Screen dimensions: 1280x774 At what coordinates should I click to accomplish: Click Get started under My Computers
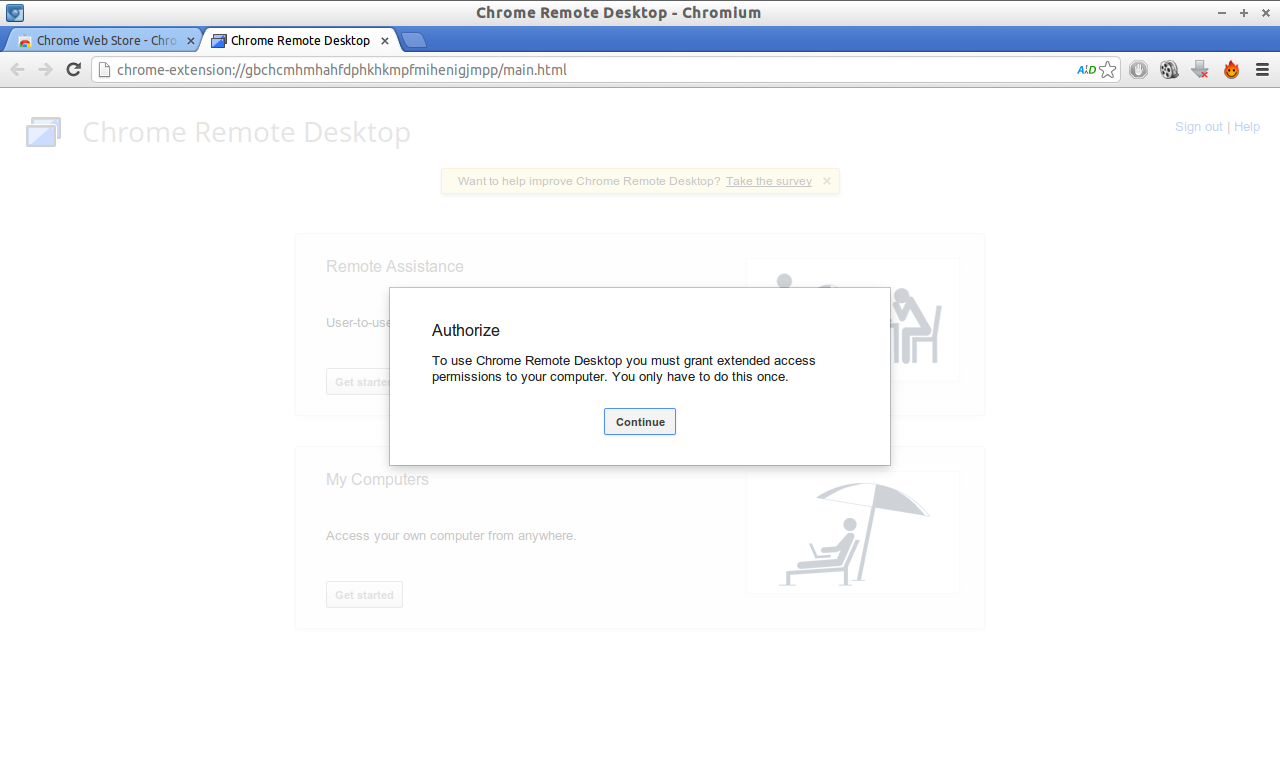(x=364, y=595)
